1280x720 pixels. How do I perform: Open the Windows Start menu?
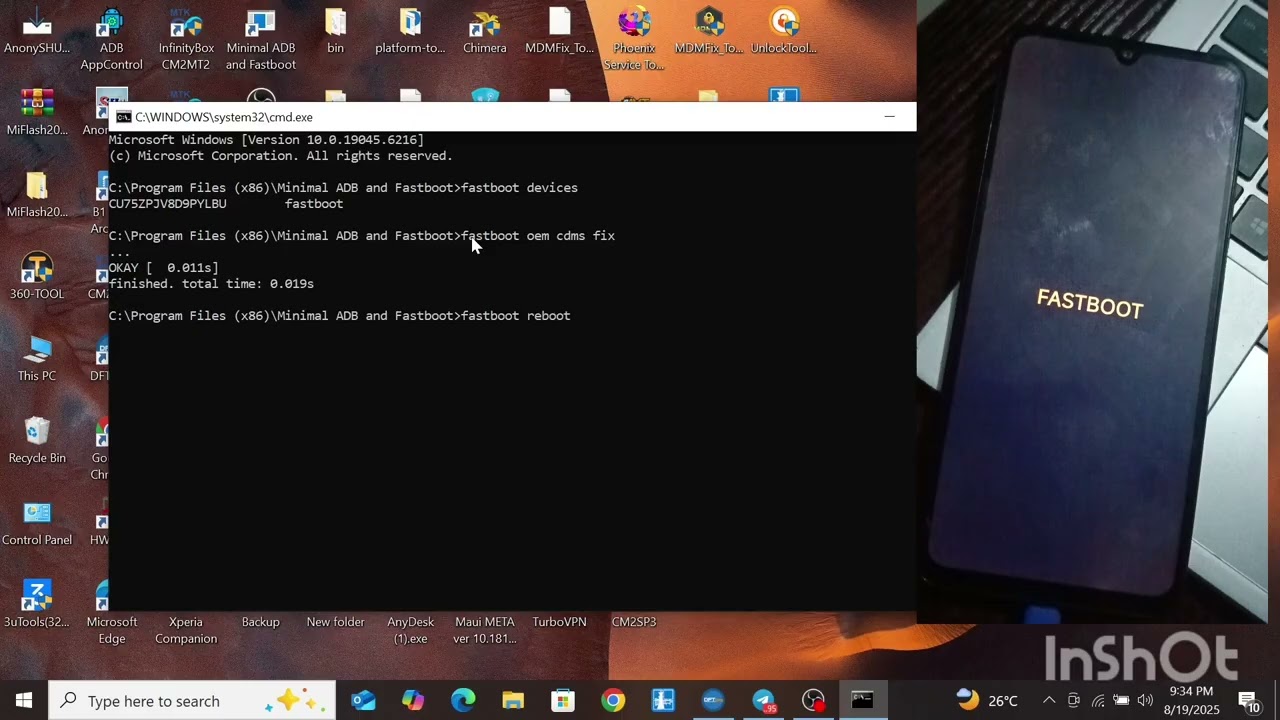[24, 700]
